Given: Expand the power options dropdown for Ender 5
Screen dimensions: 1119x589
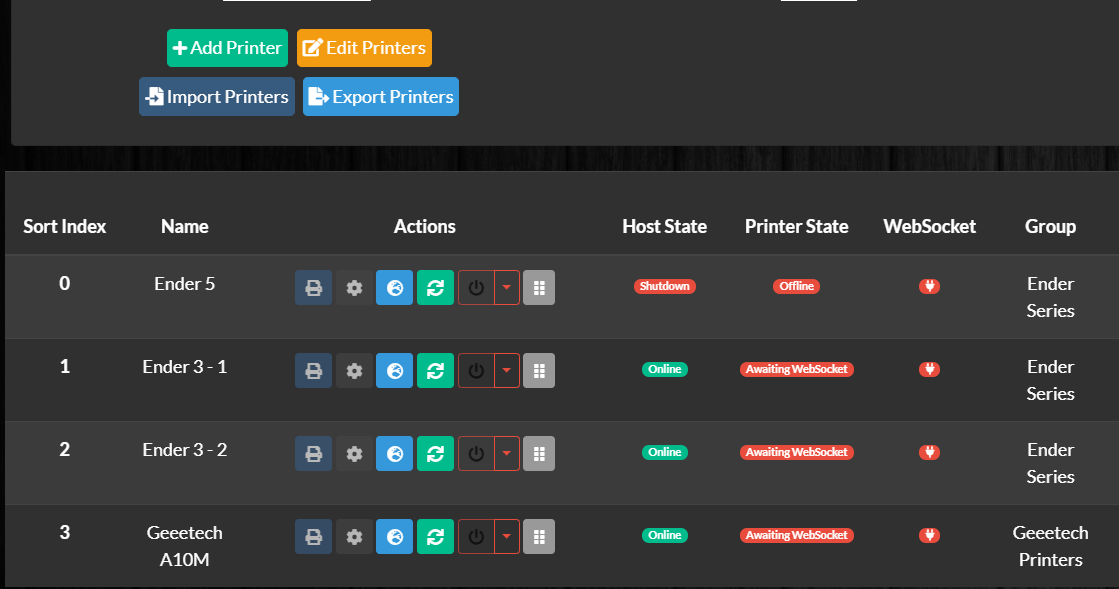Looking at the screenshot, I should tap(505, 287).
